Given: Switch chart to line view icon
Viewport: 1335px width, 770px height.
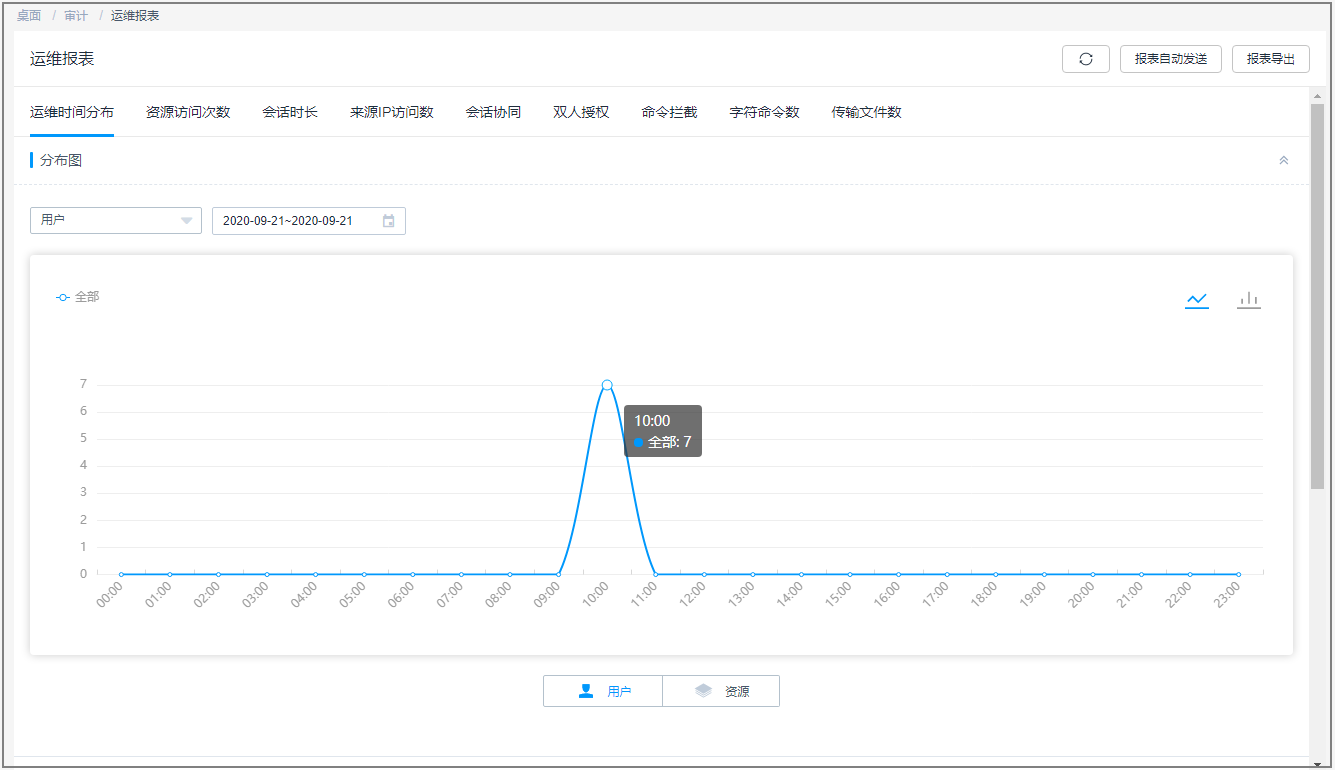Looking at the screenshot, I should point(1197,300).
